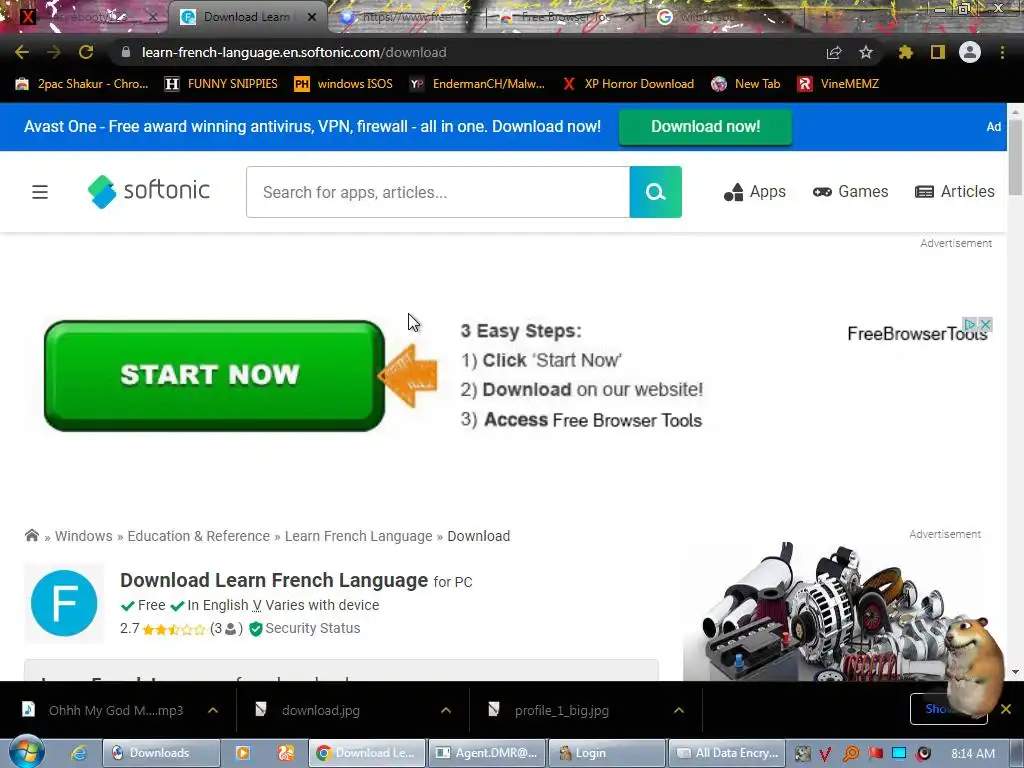Click the Softonic logo
Image resolution: width=1024 pixels, height=768 pixels.
click(x=149, y=191)
